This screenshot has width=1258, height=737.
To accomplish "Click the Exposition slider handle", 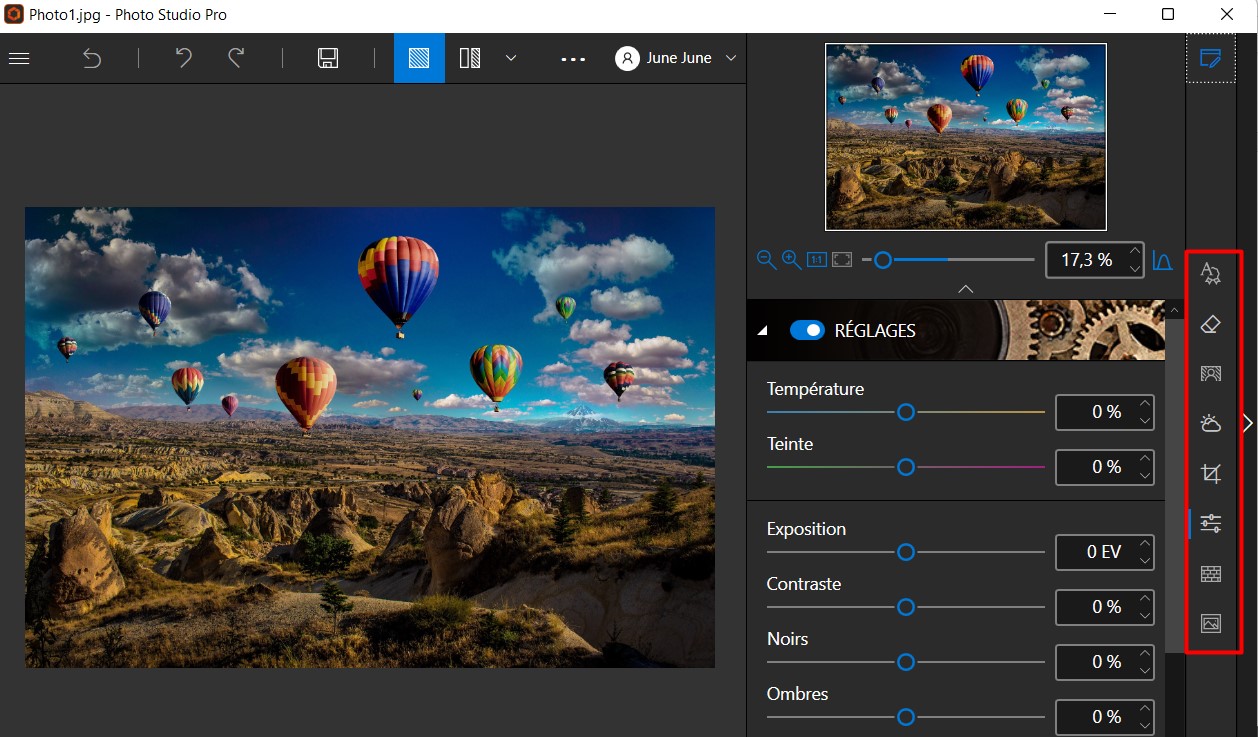I will click(x=906, y=552).
